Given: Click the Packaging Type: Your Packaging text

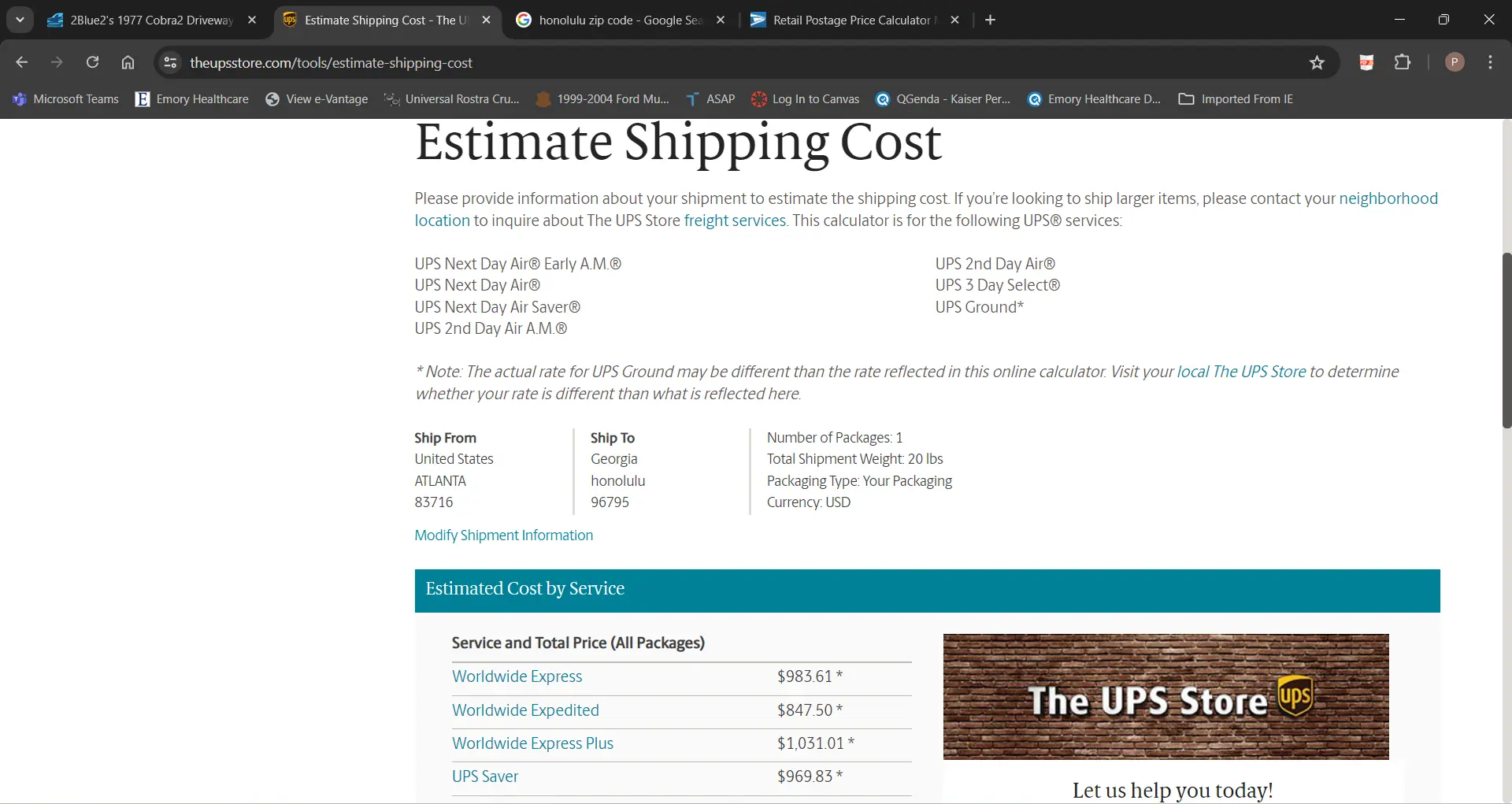Looking at the screenshot, I should (x=859, y=481).
